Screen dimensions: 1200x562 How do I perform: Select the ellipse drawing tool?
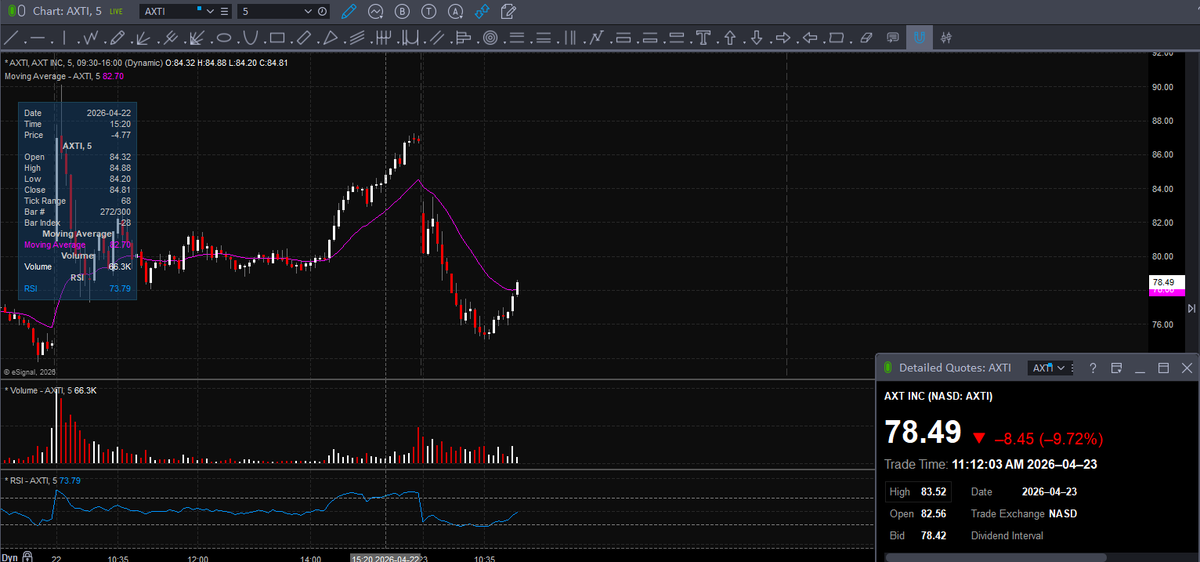(224, 38)
